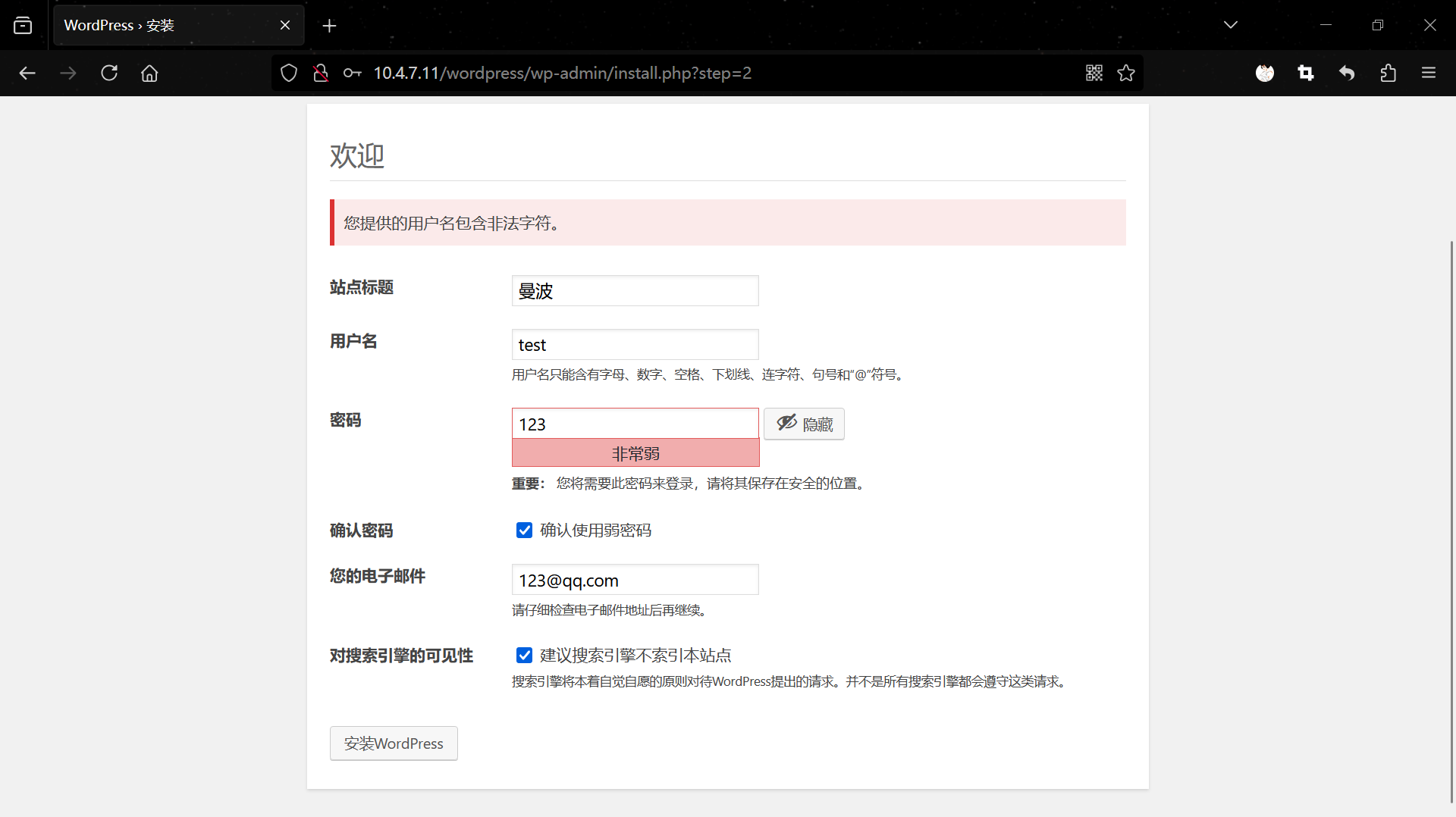Viewport: 1456px width, 817px height.
Task: Go to browser home page
Action: (x=149, y=73)
